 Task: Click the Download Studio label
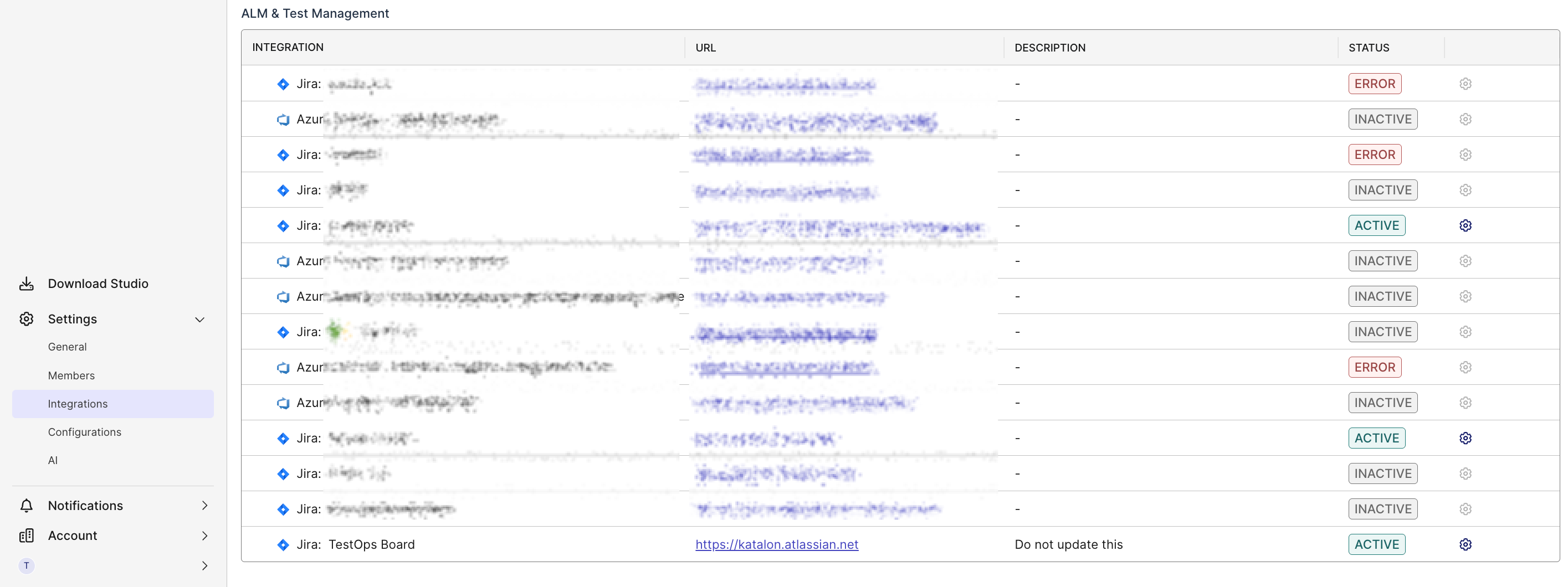tap(98, 284)
